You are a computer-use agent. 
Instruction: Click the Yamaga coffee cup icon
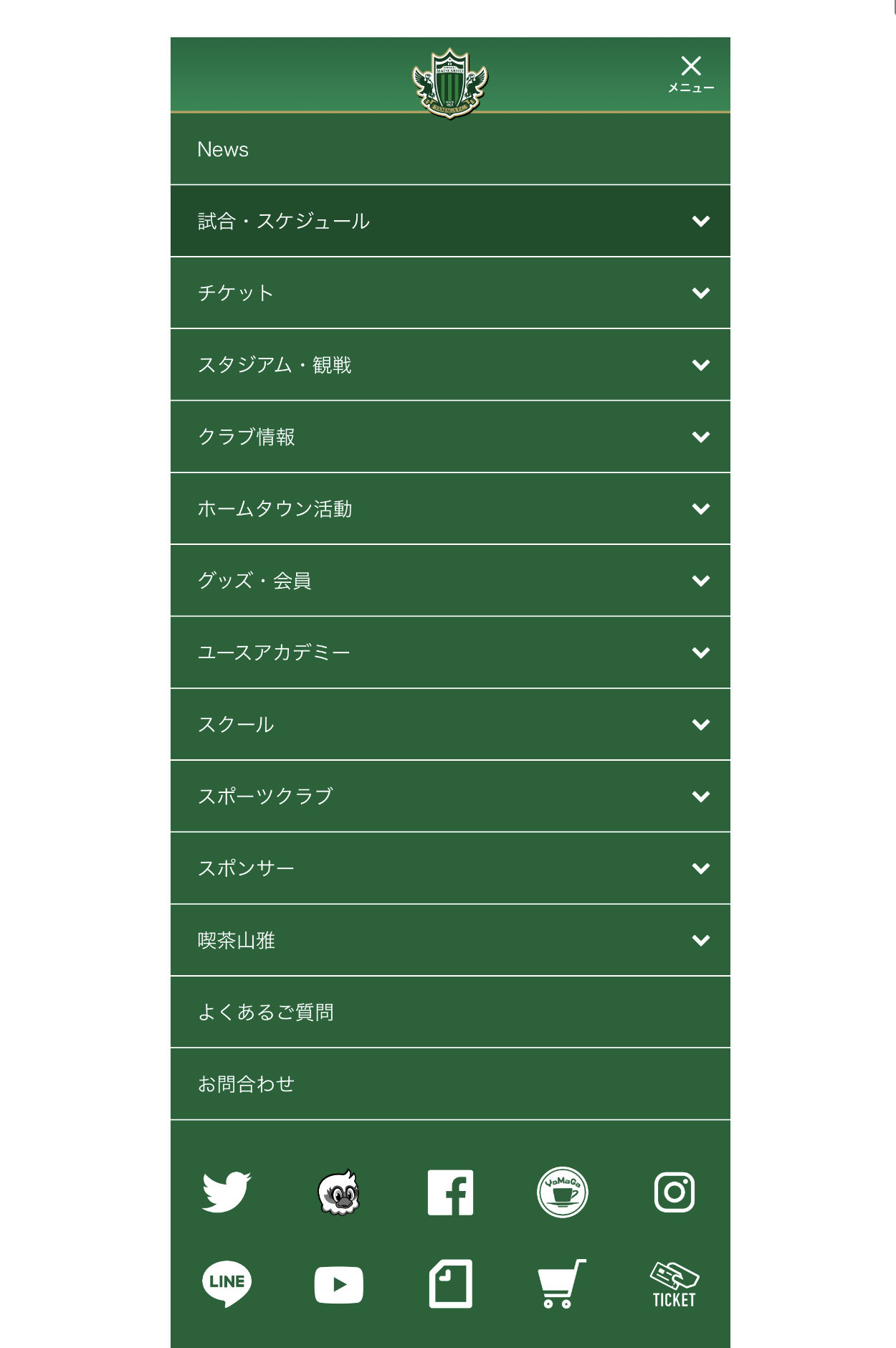tap(563, 1192)
